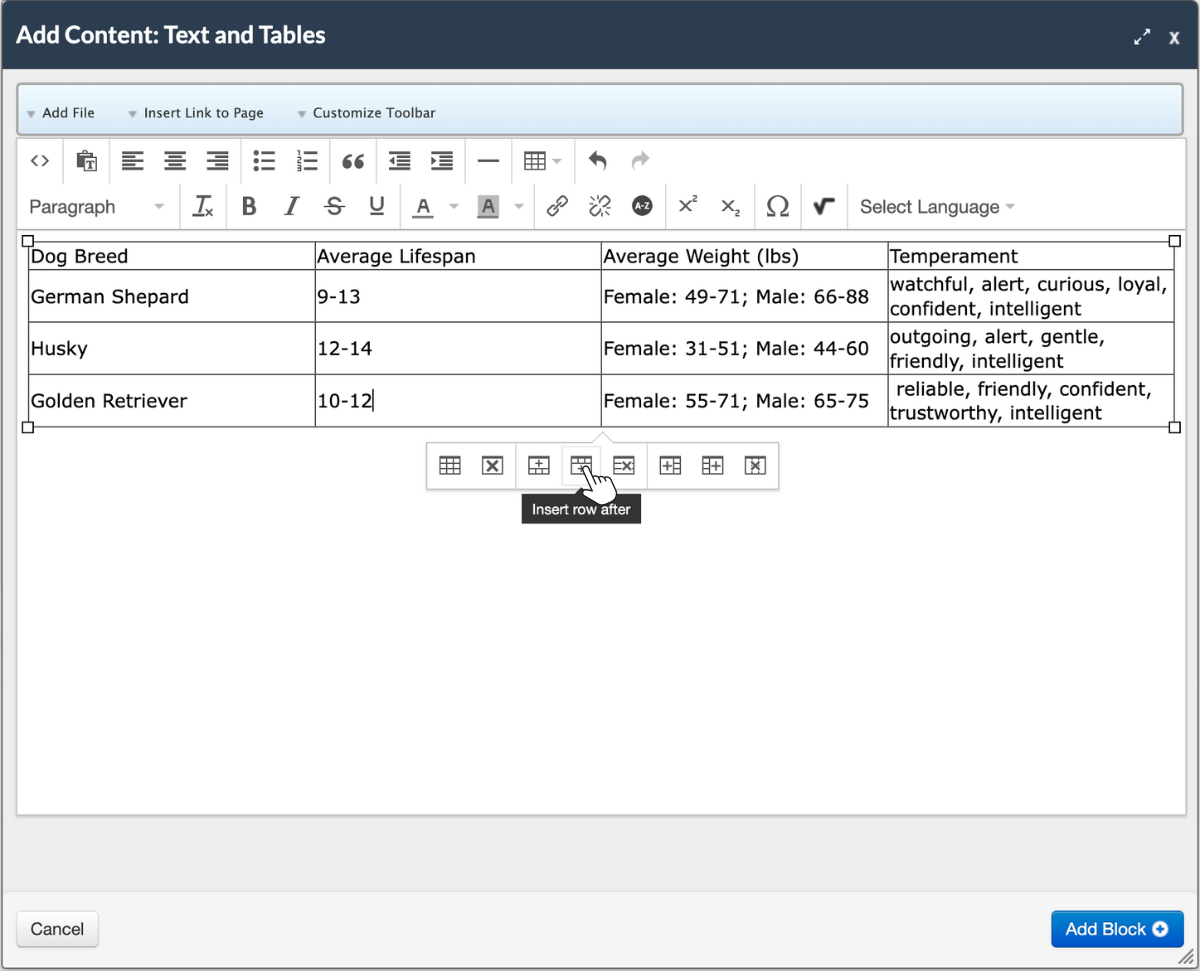Click the Average Weight (lbs) header cell

pyautogui.click(x=744, y=256)
